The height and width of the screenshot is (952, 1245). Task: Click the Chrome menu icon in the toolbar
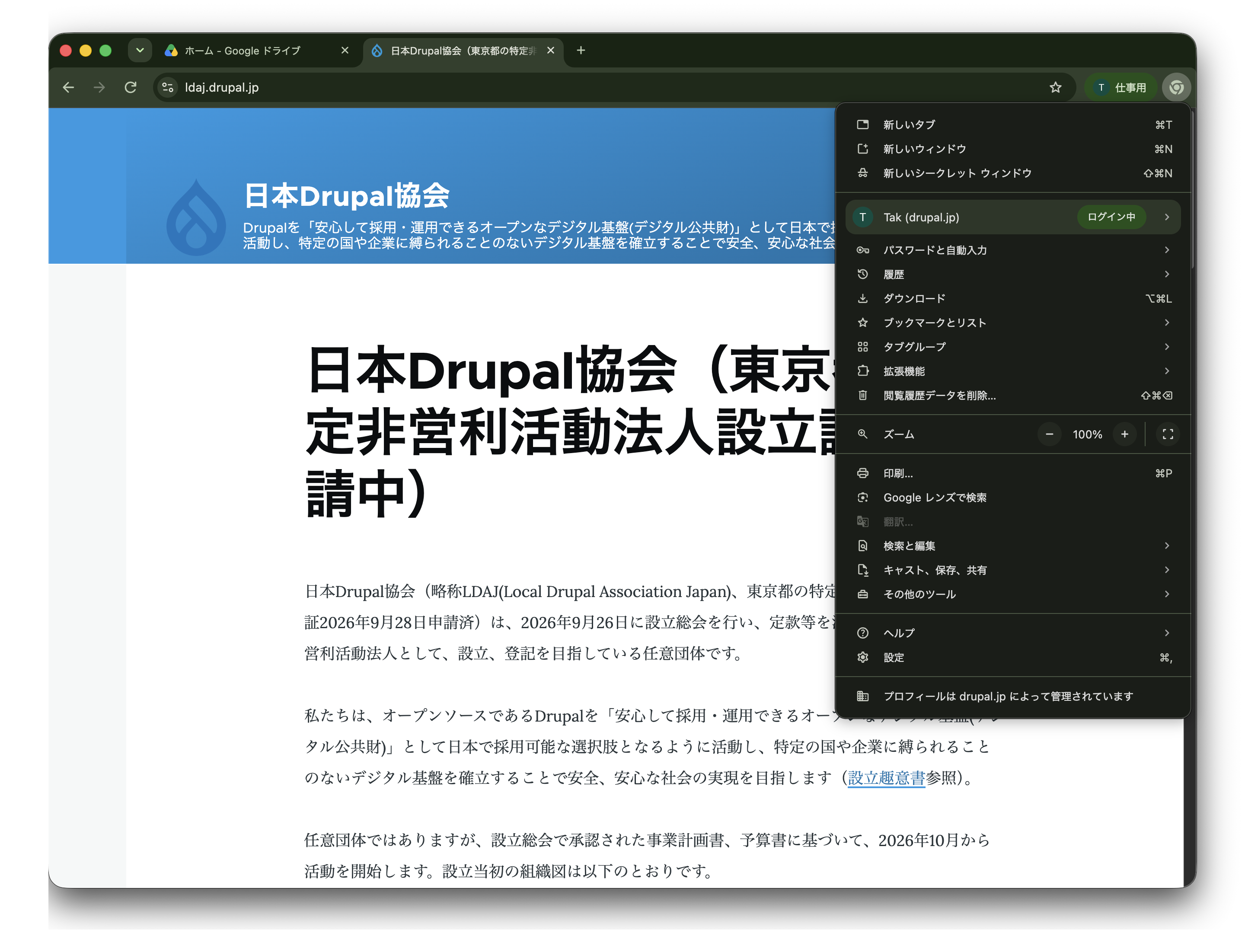tap(1176, 87)
